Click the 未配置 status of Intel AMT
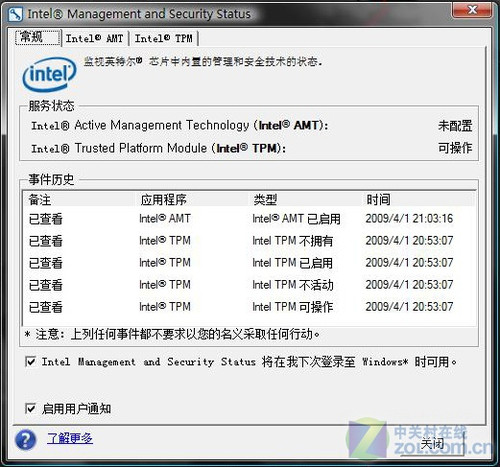 tap(455, 126)
